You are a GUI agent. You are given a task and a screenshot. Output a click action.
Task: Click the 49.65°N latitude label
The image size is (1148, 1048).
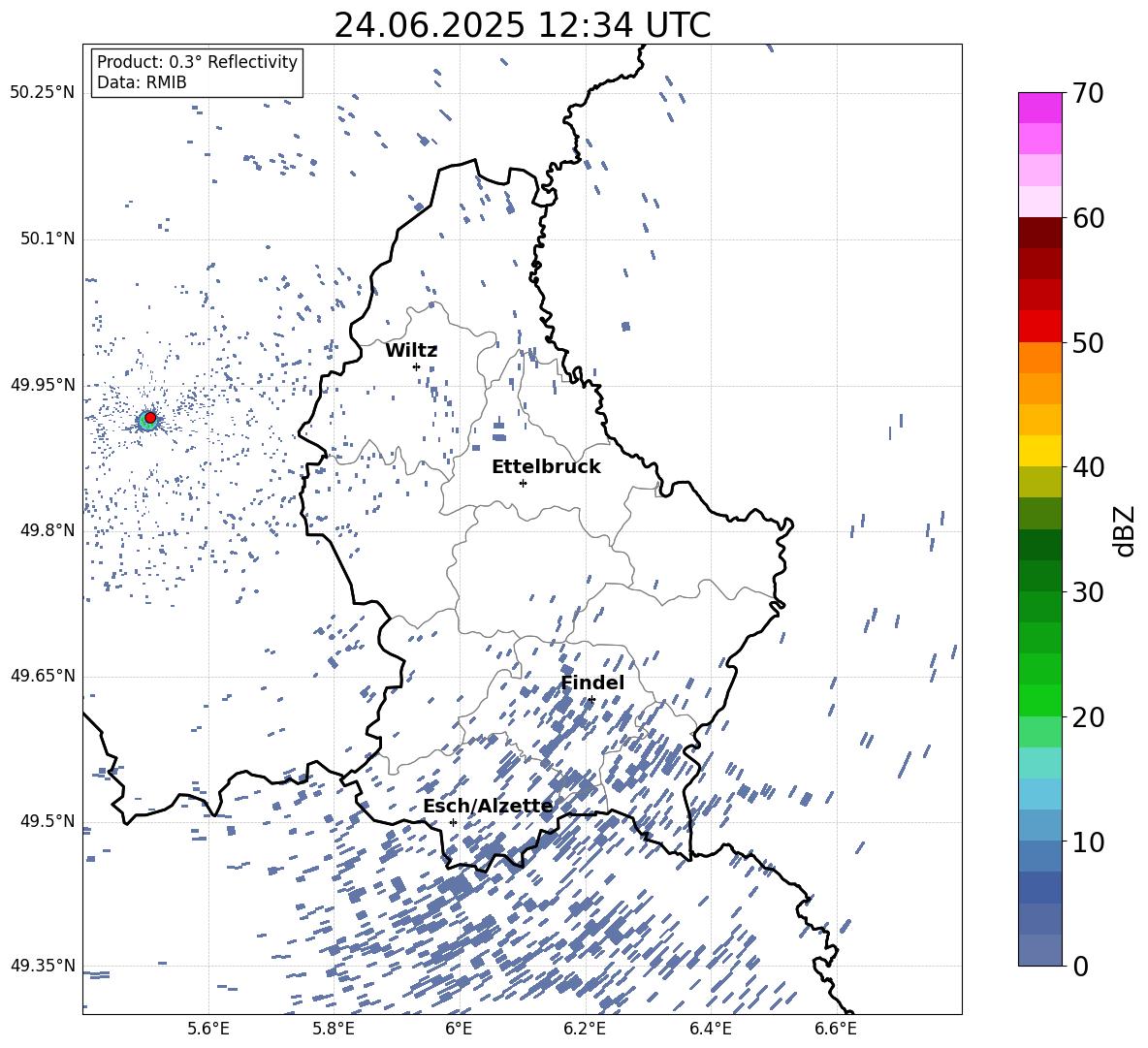click(43, 676)
